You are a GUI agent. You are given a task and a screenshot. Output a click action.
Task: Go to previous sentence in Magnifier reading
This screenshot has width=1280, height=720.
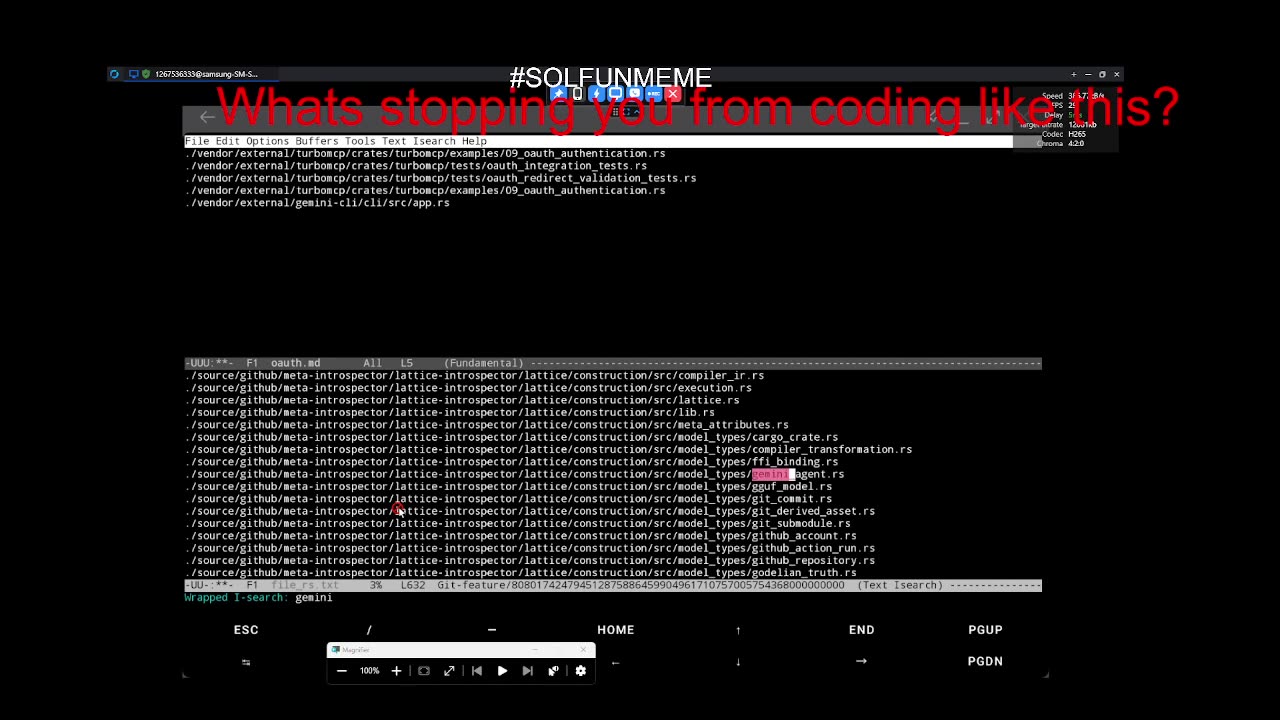(x=477, y=671)
